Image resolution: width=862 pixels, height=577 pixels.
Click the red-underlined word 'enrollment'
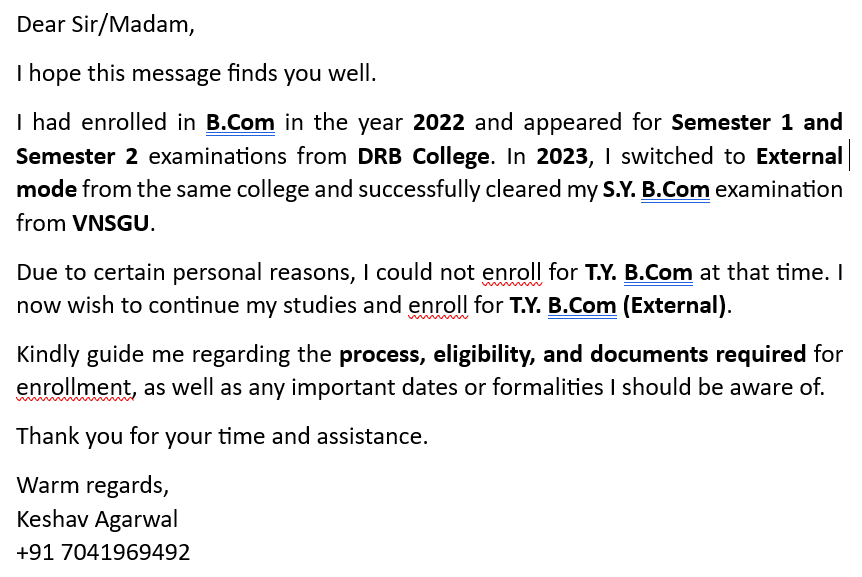point(75,387)
